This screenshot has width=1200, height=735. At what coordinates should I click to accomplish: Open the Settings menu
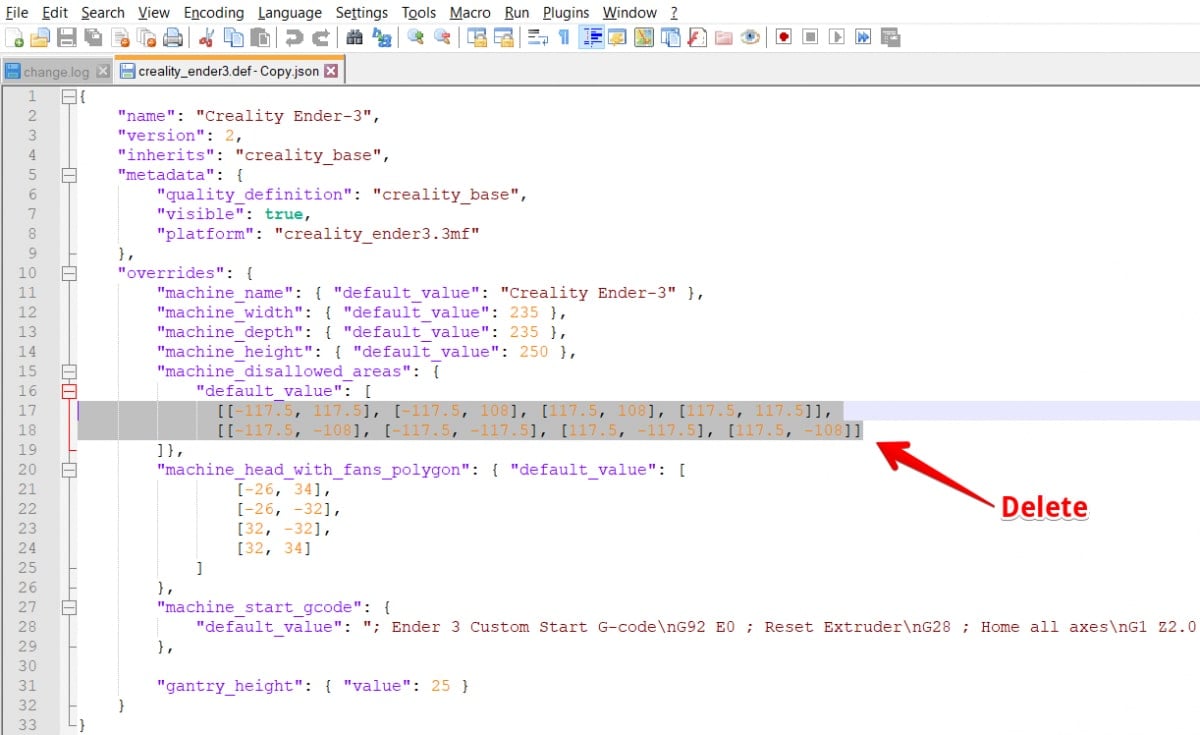point(361,13)
